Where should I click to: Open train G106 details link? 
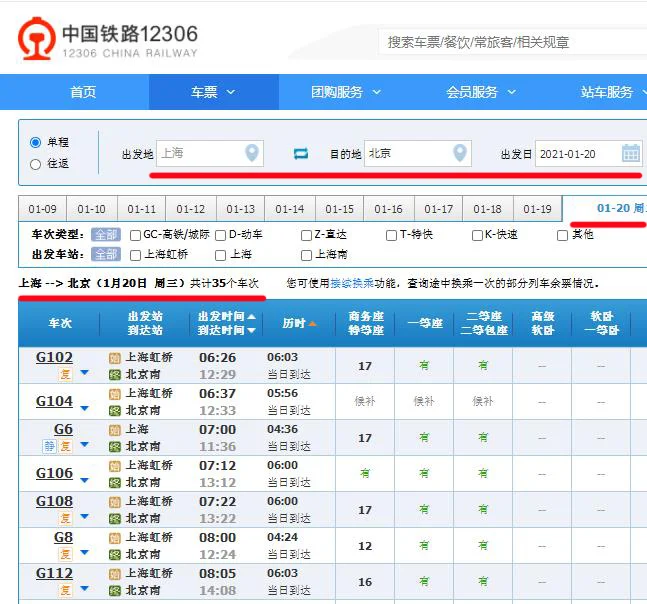54,473
